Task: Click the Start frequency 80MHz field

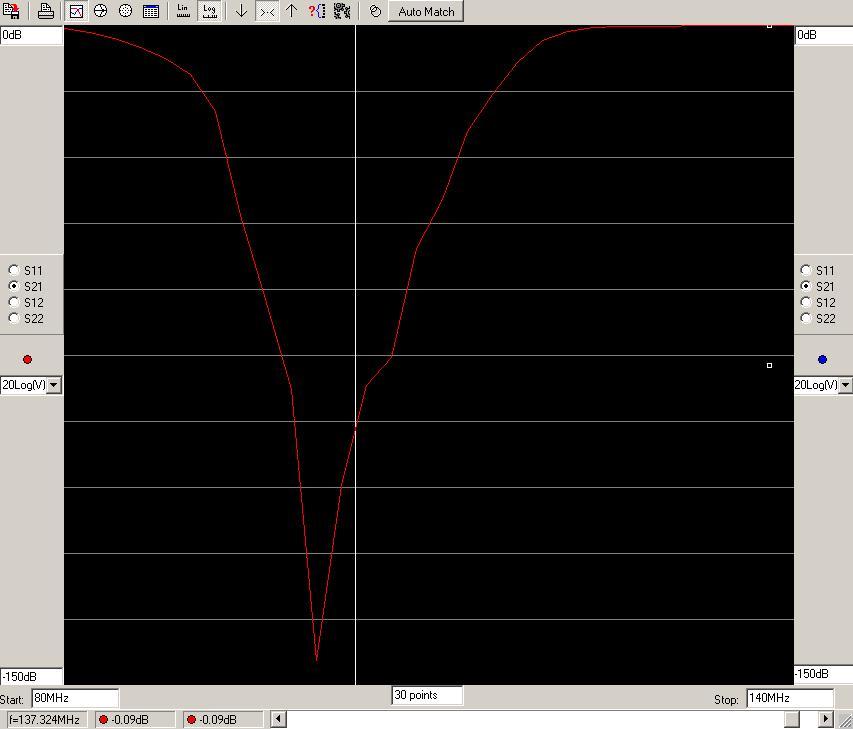Action: coord(75,698)
